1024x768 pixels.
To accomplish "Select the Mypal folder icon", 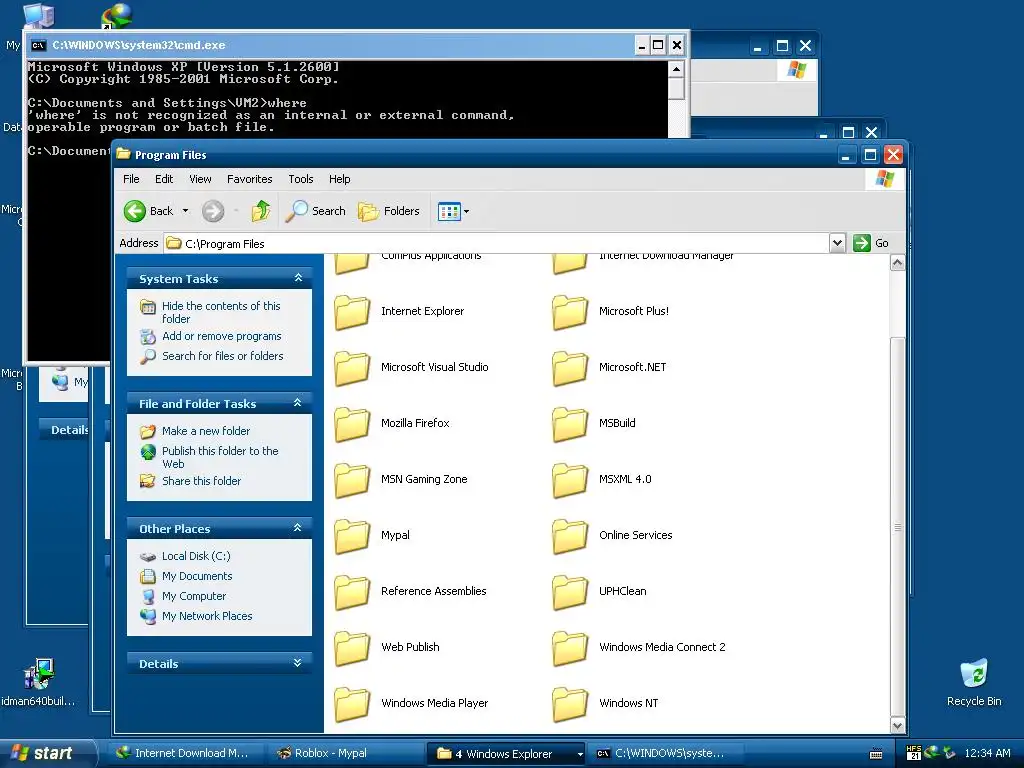I will [353, 536].
